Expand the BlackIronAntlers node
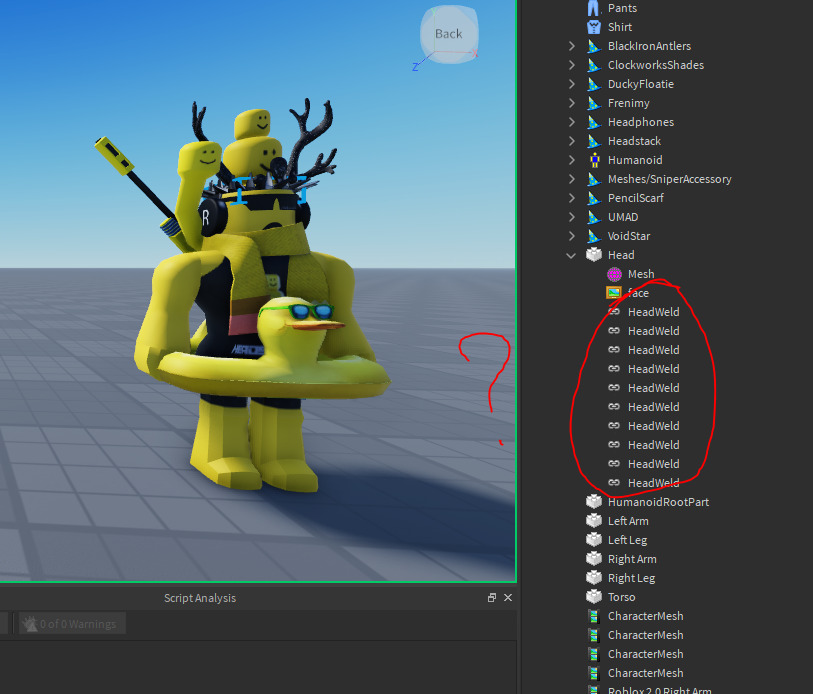The width and height of the screenshot is (813, 694). pos(571,46)
